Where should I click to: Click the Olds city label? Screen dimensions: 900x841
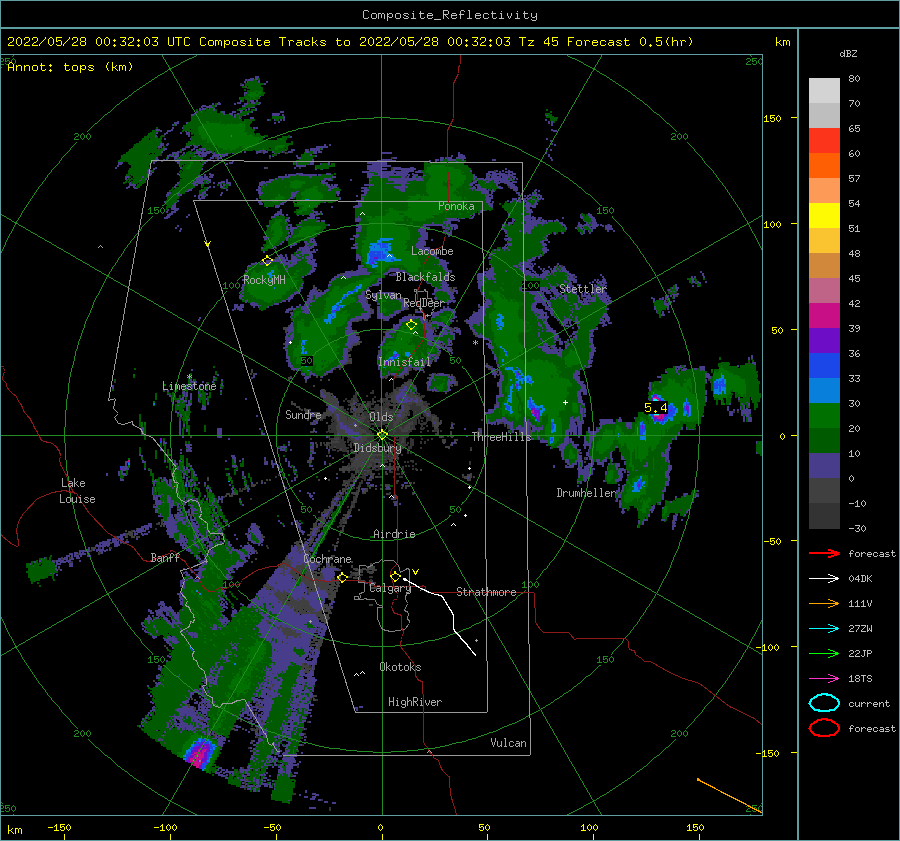(381, 417)
